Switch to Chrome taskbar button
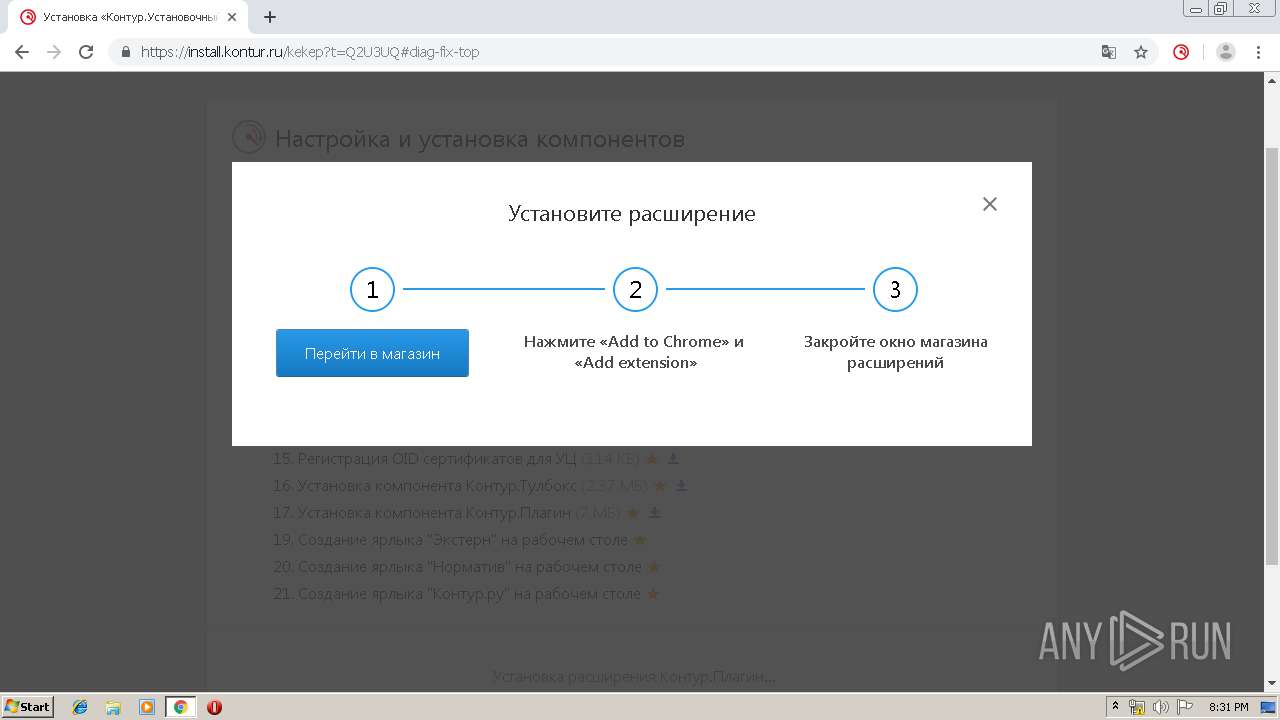 [x=180, y=707]
